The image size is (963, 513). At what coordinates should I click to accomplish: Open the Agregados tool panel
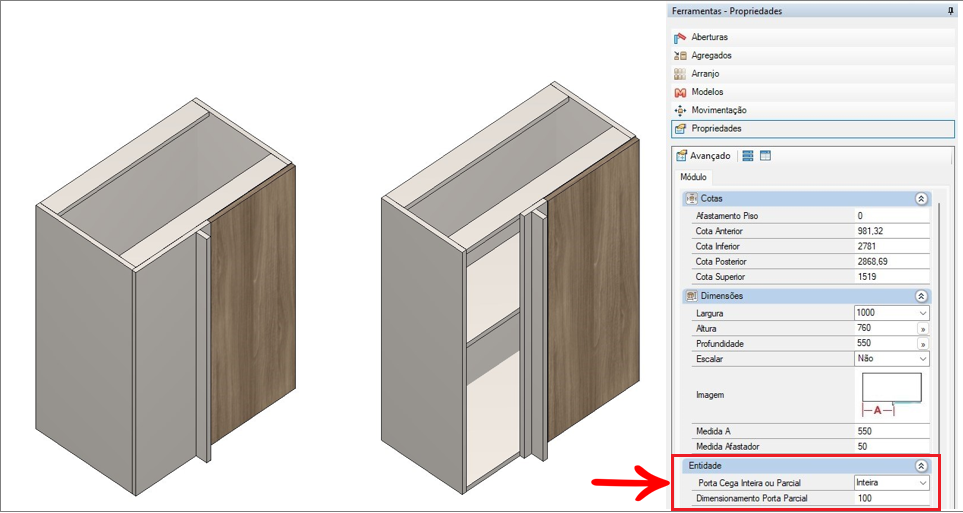click(813, 55)
